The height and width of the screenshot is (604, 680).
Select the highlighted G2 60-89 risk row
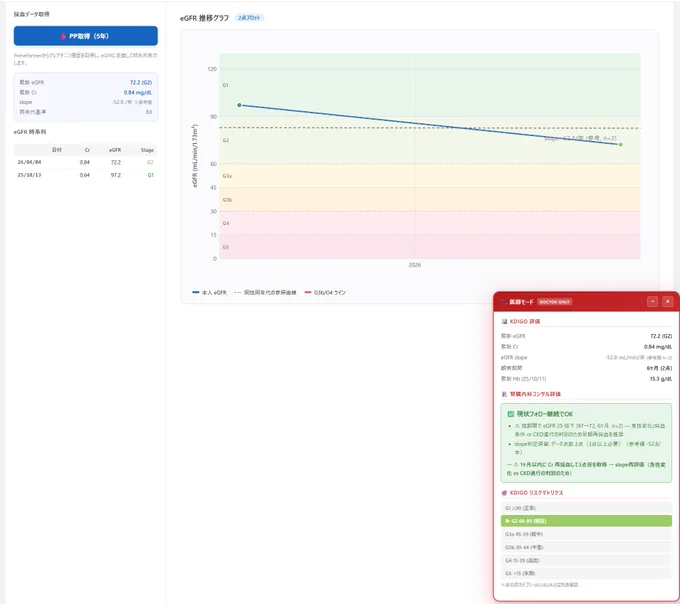point(586,521)
